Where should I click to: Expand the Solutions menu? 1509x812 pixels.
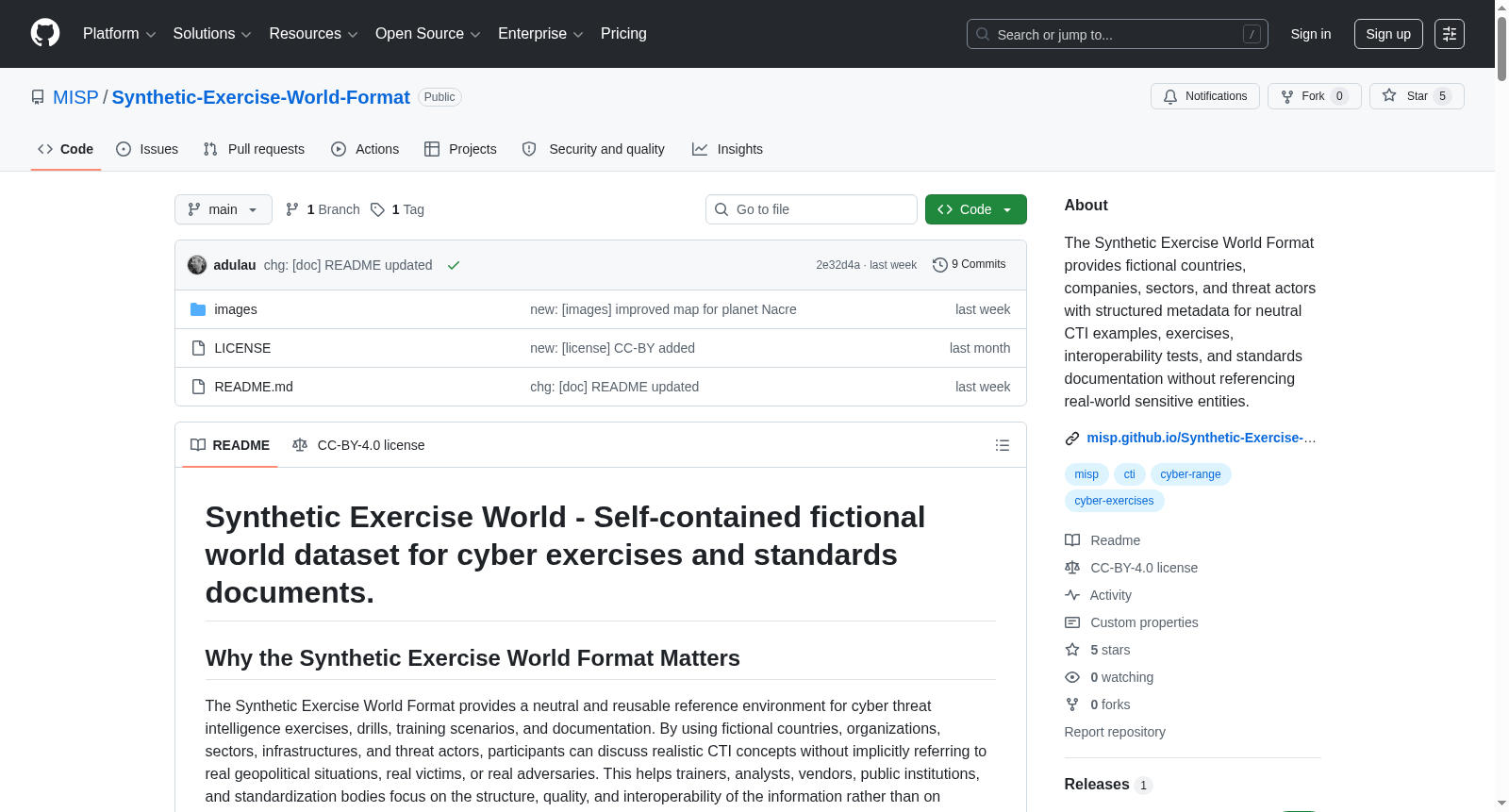pos(212,34)
